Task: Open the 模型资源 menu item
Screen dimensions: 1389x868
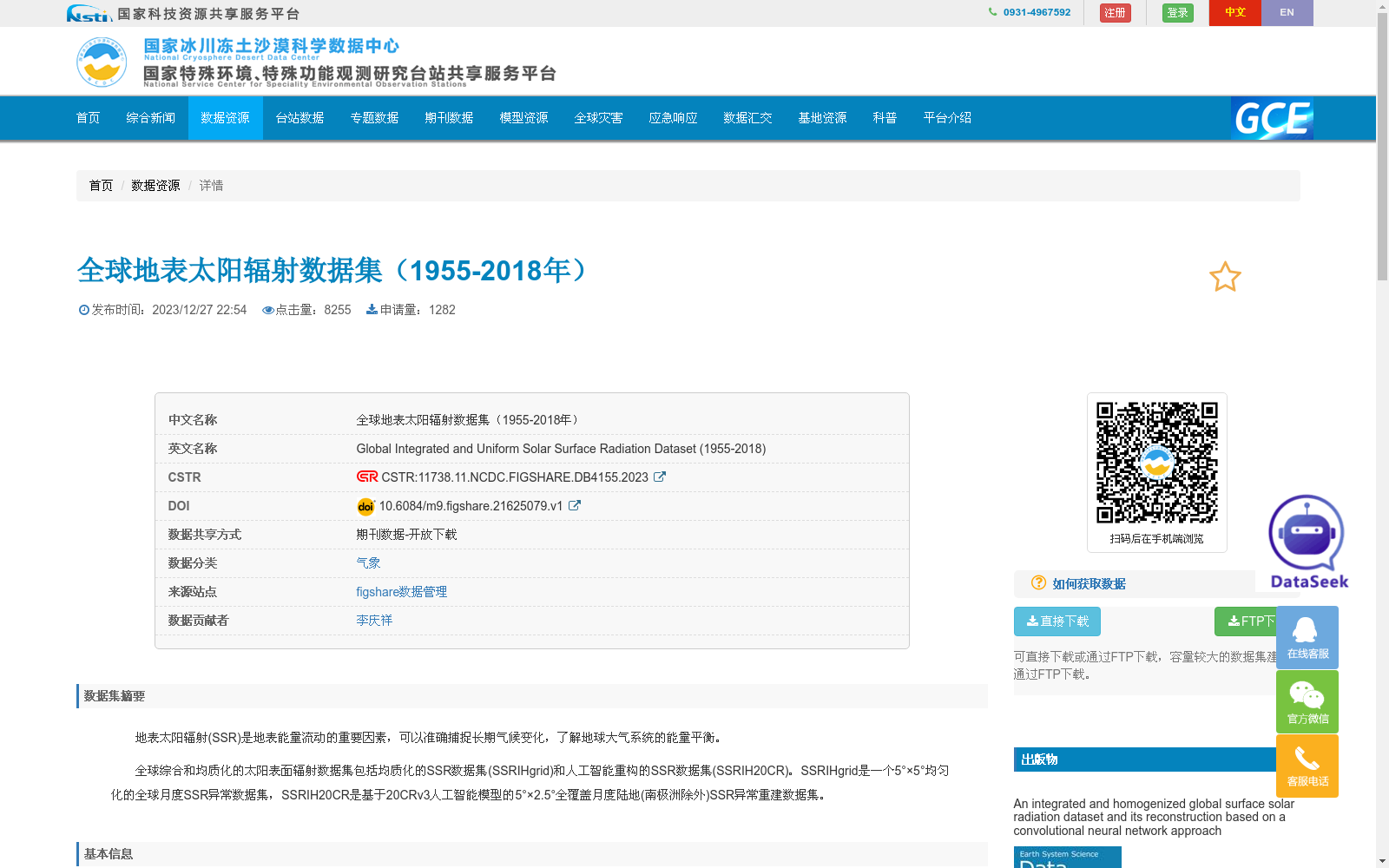Action: (x=524, y=118)
